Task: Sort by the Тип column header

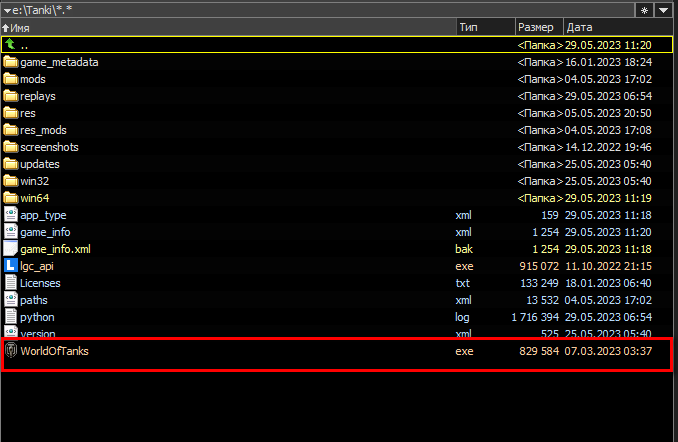Action: pyautogui.click(x=486, y=27)
